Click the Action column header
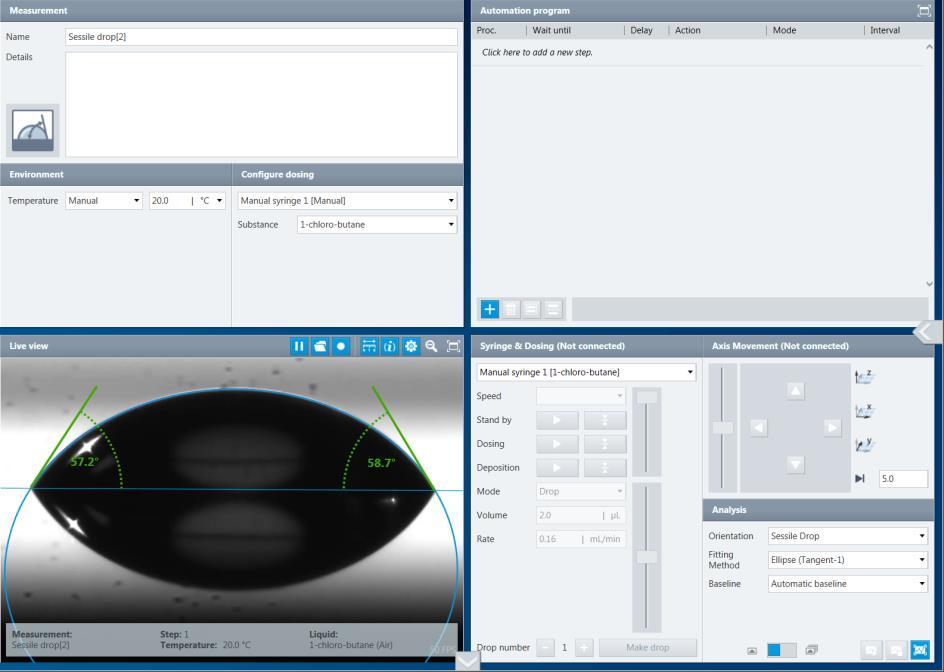This screenshot has width=944, height=672. coord(688,30)
